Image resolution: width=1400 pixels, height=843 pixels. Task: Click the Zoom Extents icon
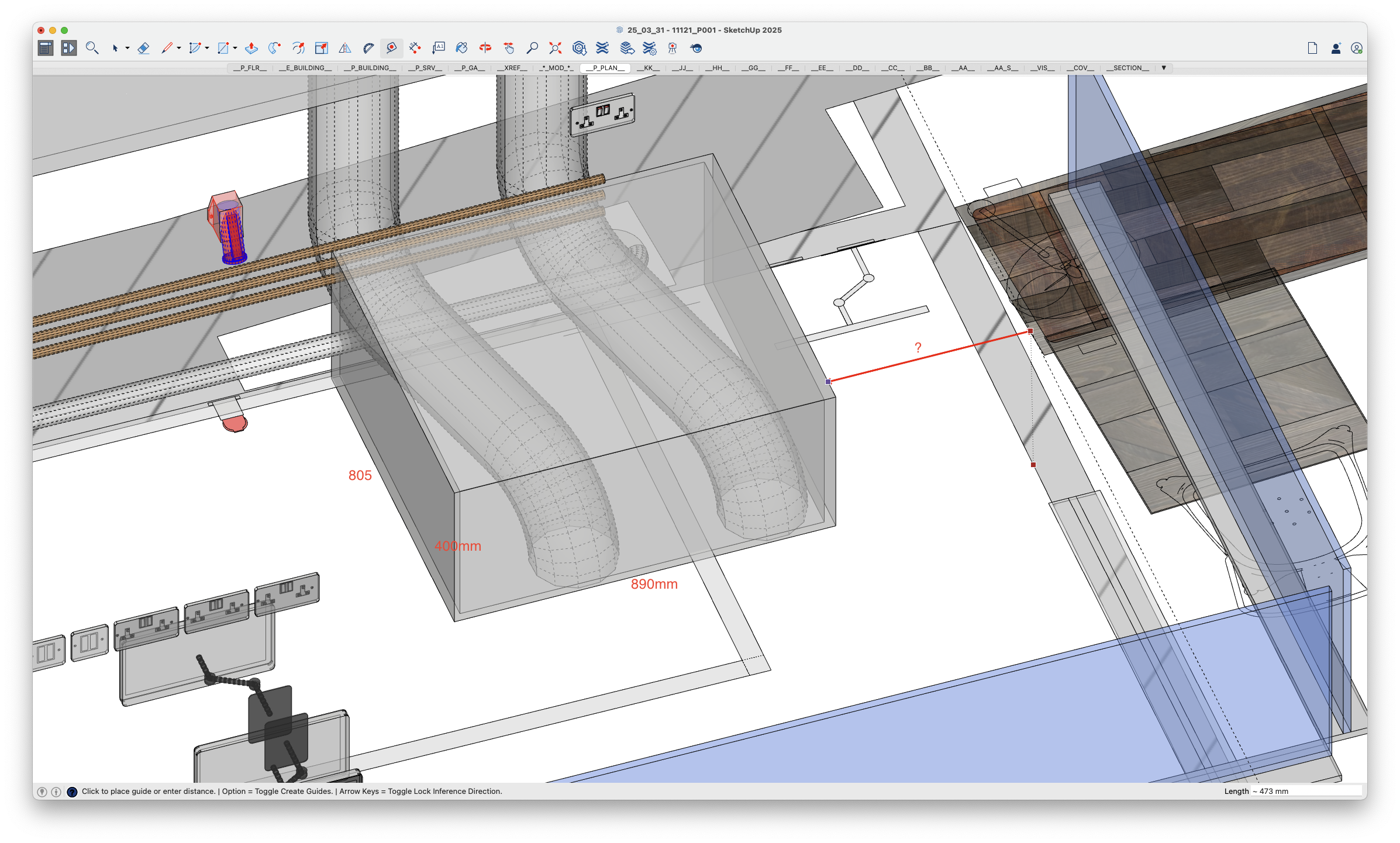point(555,48)
